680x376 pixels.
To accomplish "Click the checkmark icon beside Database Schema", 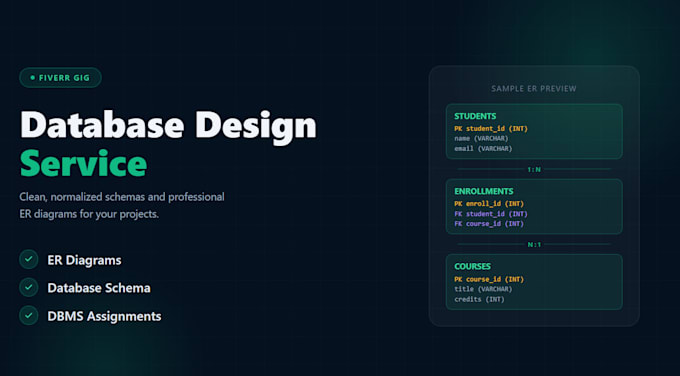I will (x=29, y=287).
